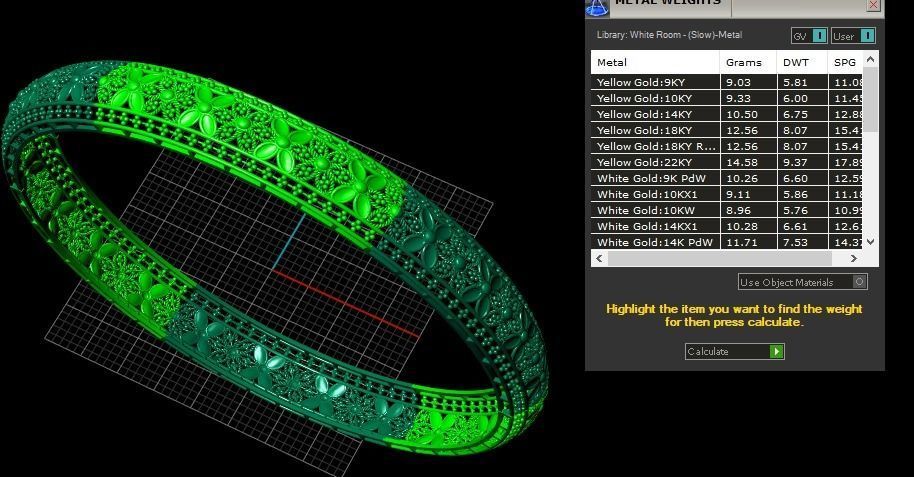Select the White Gold:14KX1 row

tap(727, 226)
